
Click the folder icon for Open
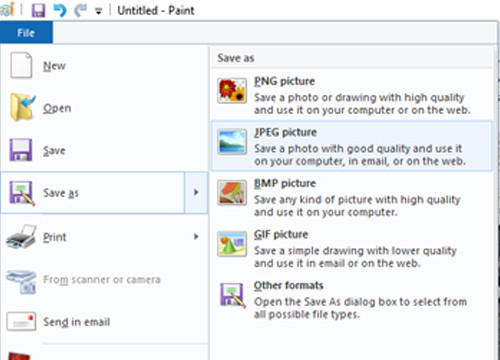tap(22, 107)
